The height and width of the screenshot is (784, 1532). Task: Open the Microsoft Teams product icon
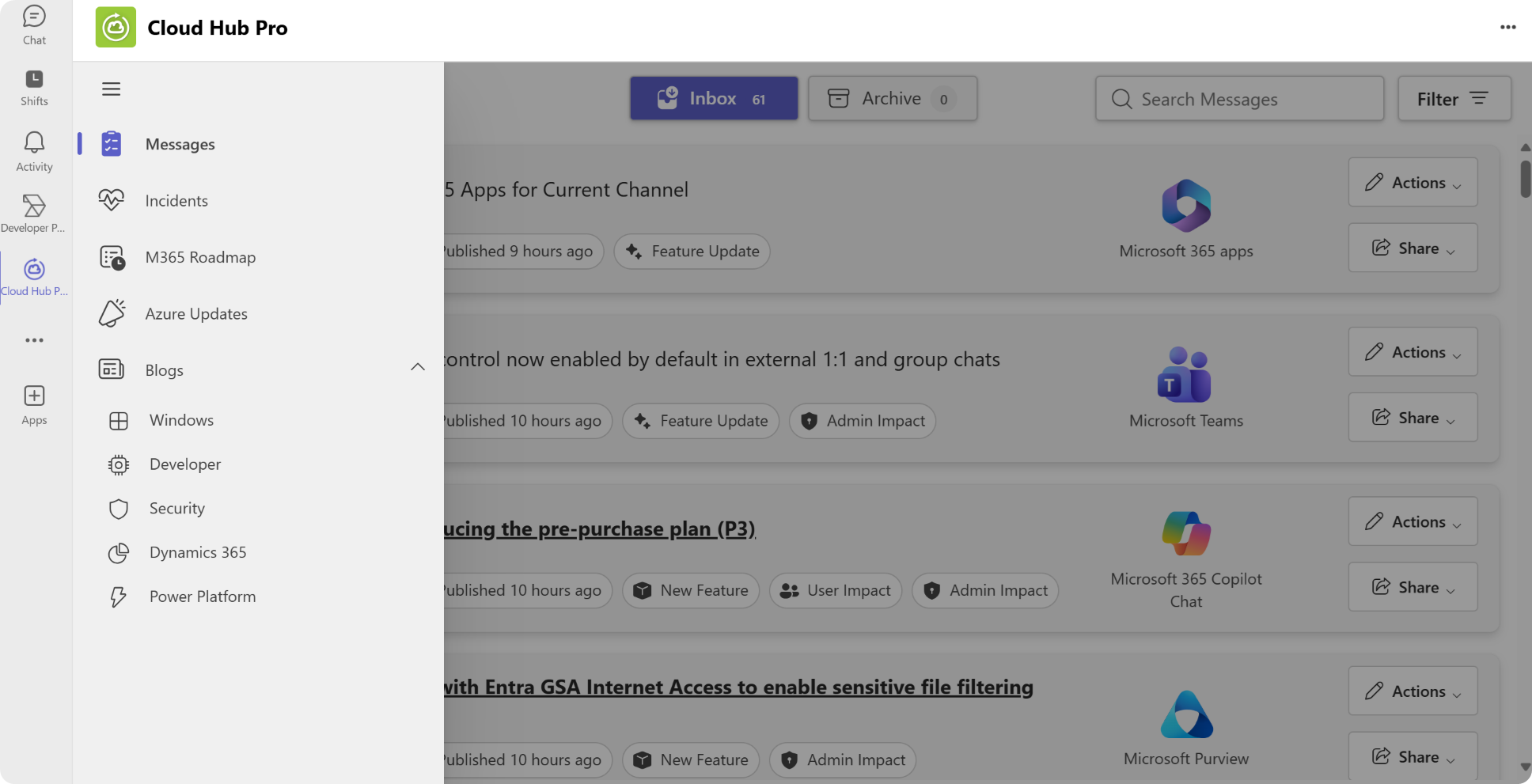[x=1185, y=375]
